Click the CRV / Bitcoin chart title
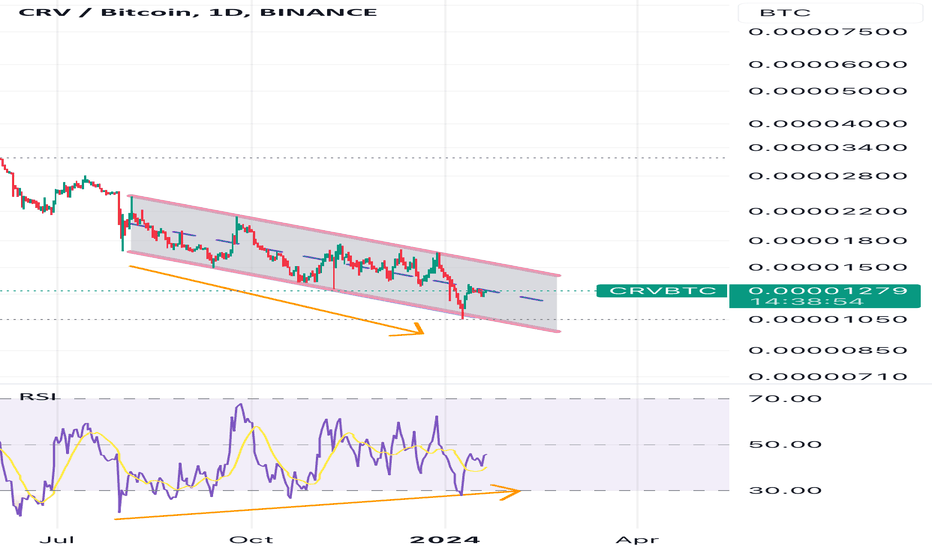932x550 pixels. point(198,12)
